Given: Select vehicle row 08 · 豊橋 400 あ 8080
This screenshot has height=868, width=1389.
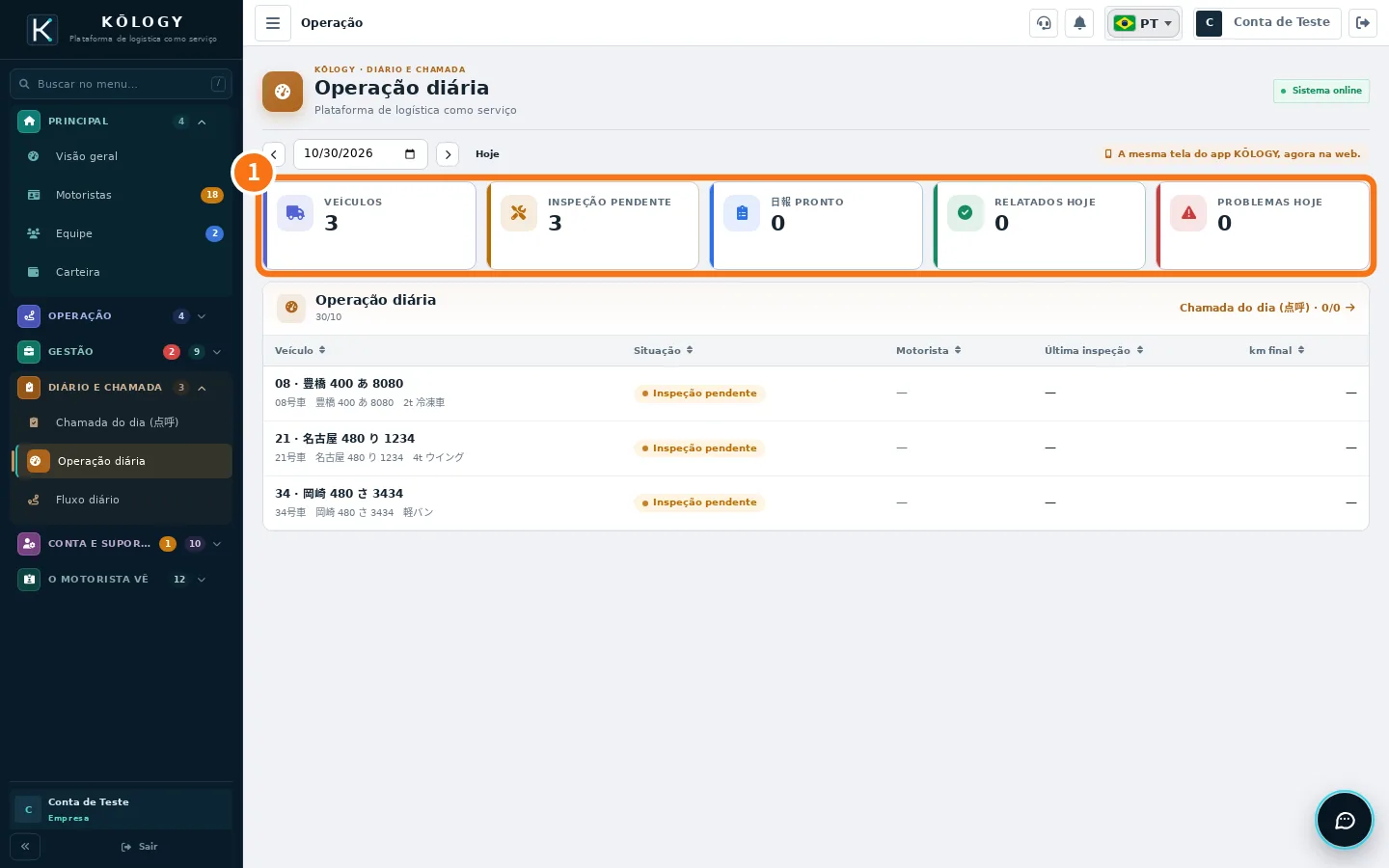Looking at the screenshot, I should [816, 393].
